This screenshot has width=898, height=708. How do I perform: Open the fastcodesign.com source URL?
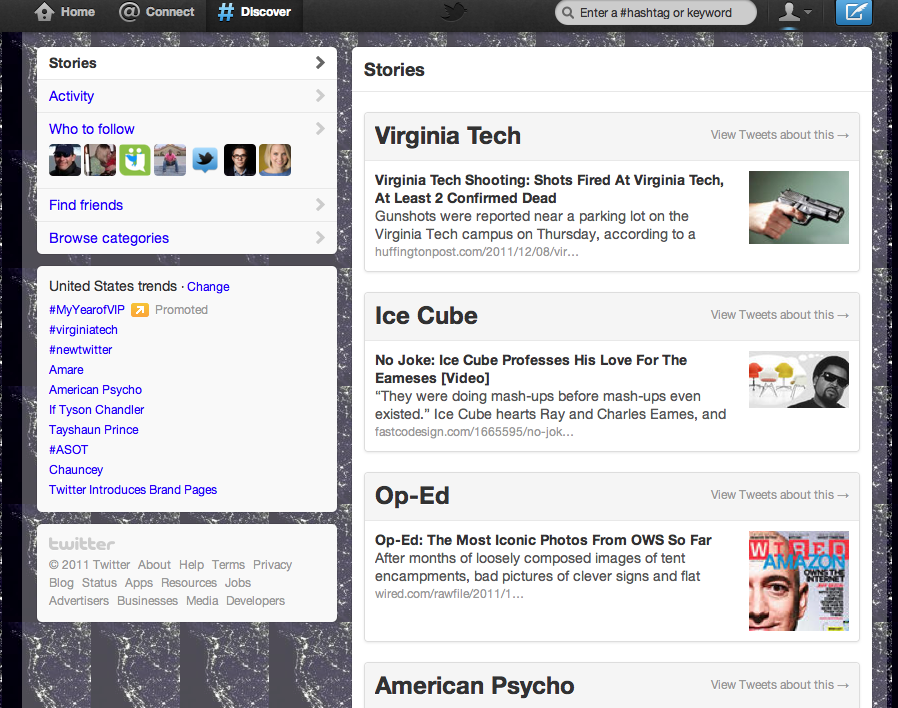coord(474,432)
